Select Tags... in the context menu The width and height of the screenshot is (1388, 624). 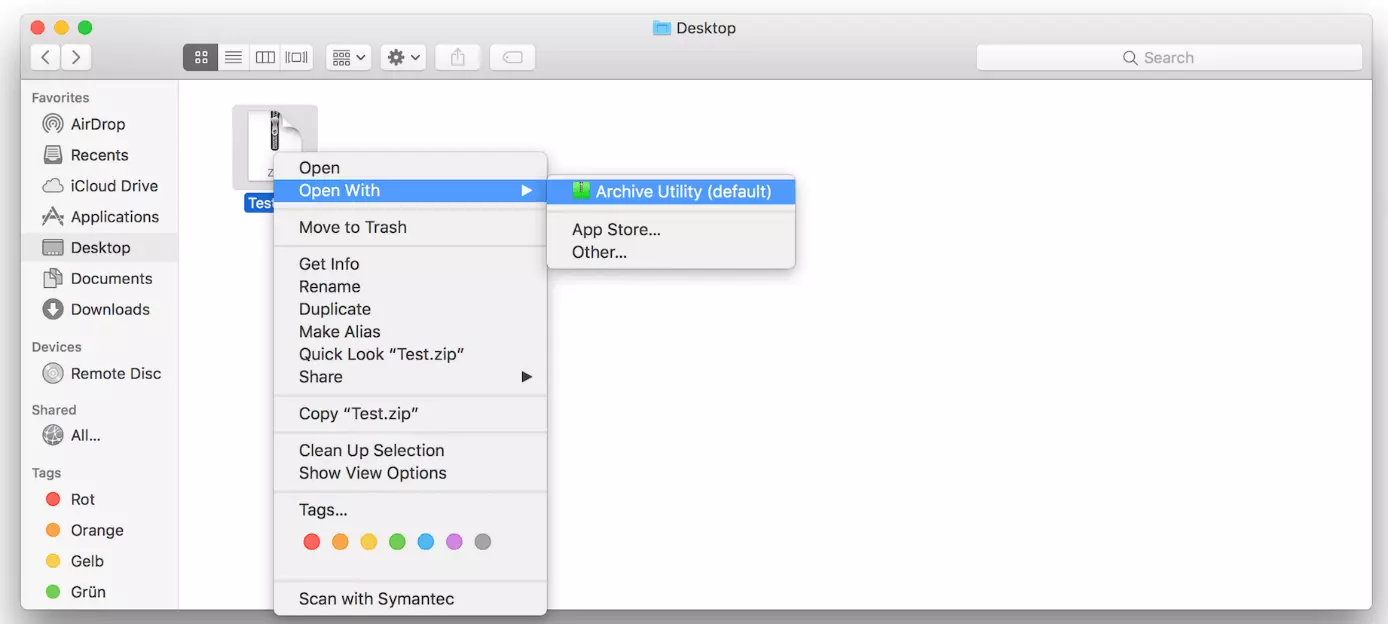coord(410,510)
